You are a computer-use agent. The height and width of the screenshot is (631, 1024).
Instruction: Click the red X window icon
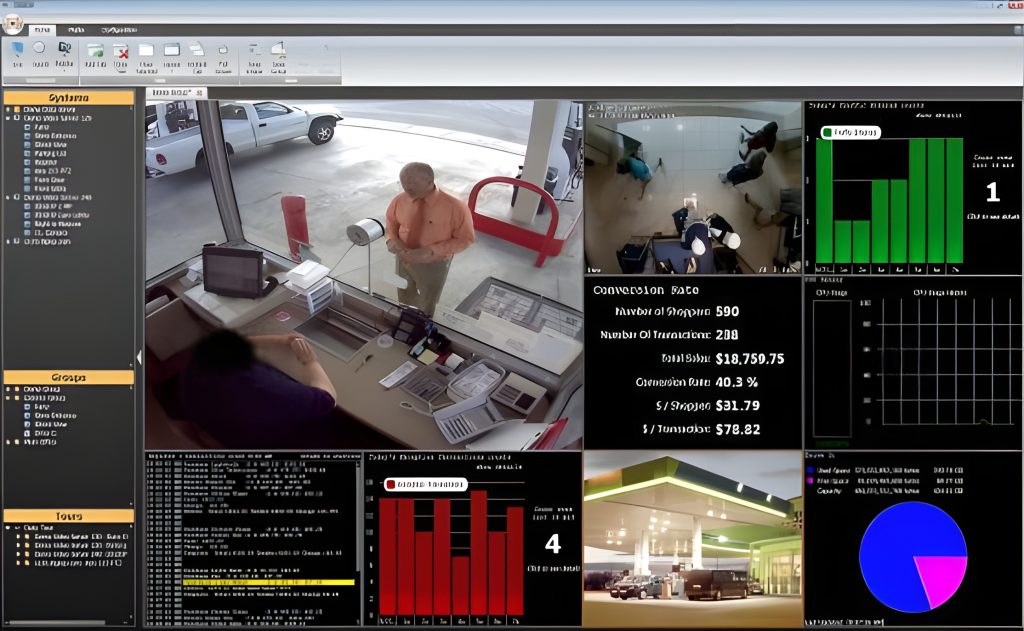pyautogui.click(x=121, y=50)
